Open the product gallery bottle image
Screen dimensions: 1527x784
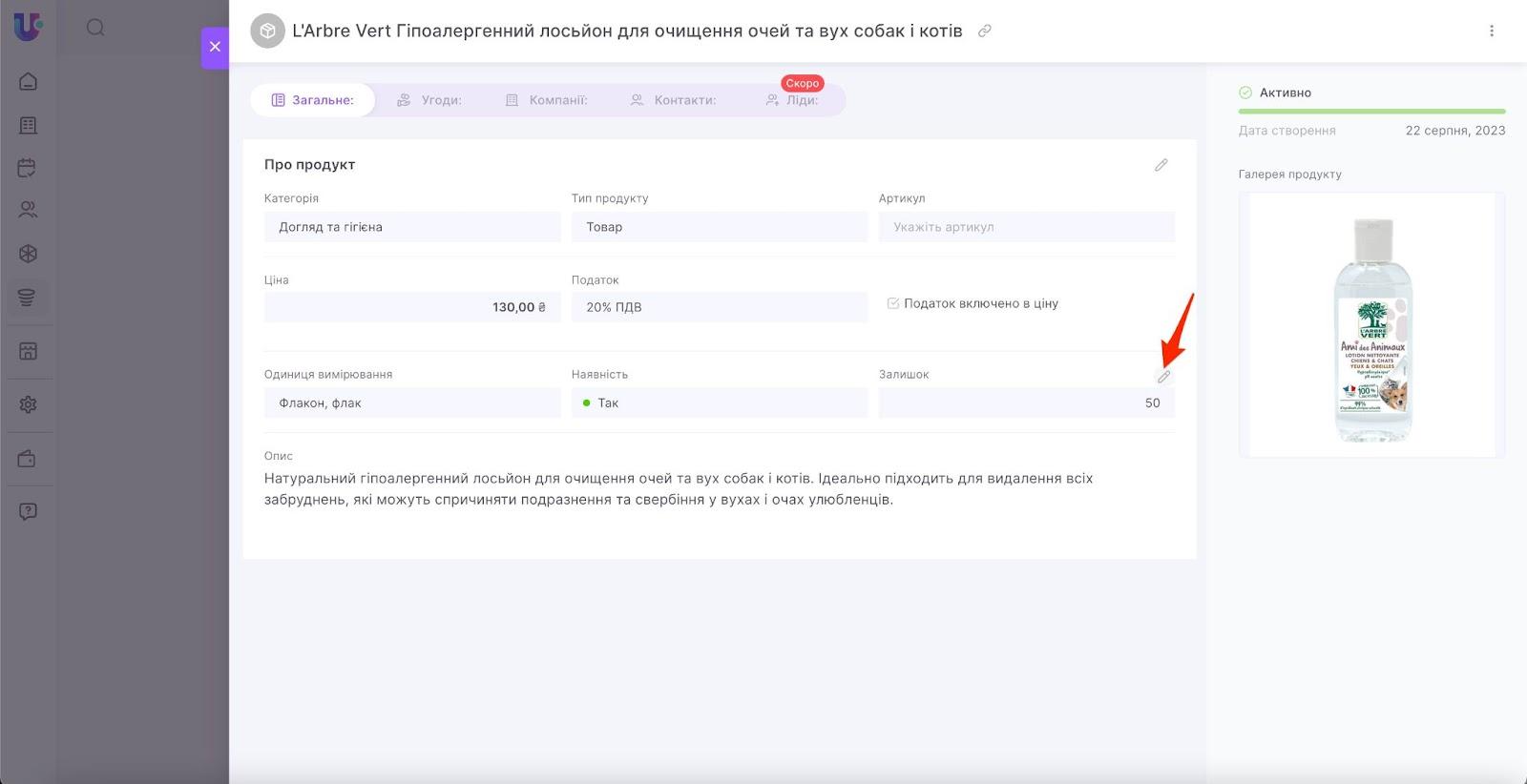[x=1372, y=325]
